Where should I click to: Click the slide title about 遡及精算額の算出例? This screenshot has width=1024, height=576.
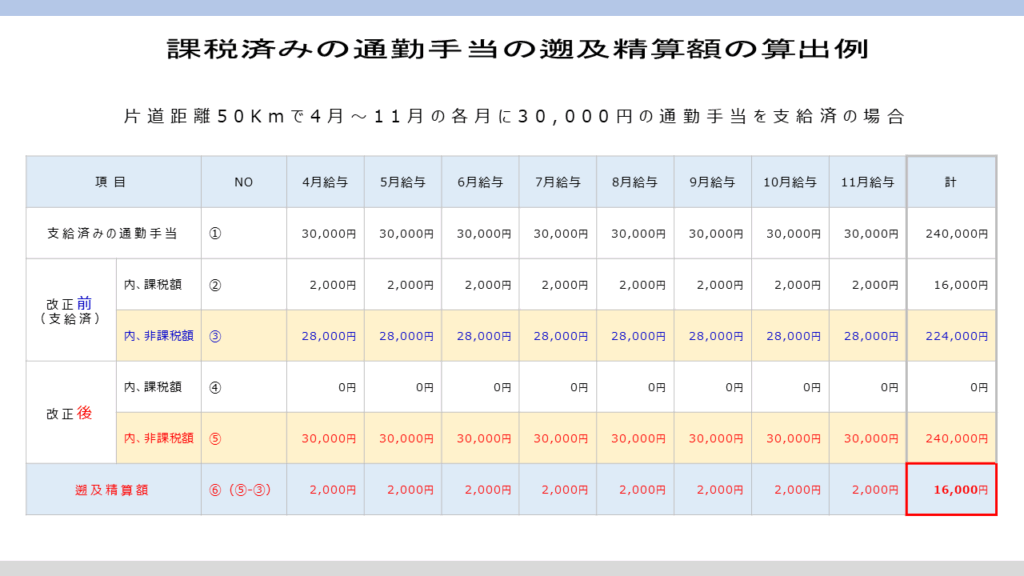(x=512, y=50)
